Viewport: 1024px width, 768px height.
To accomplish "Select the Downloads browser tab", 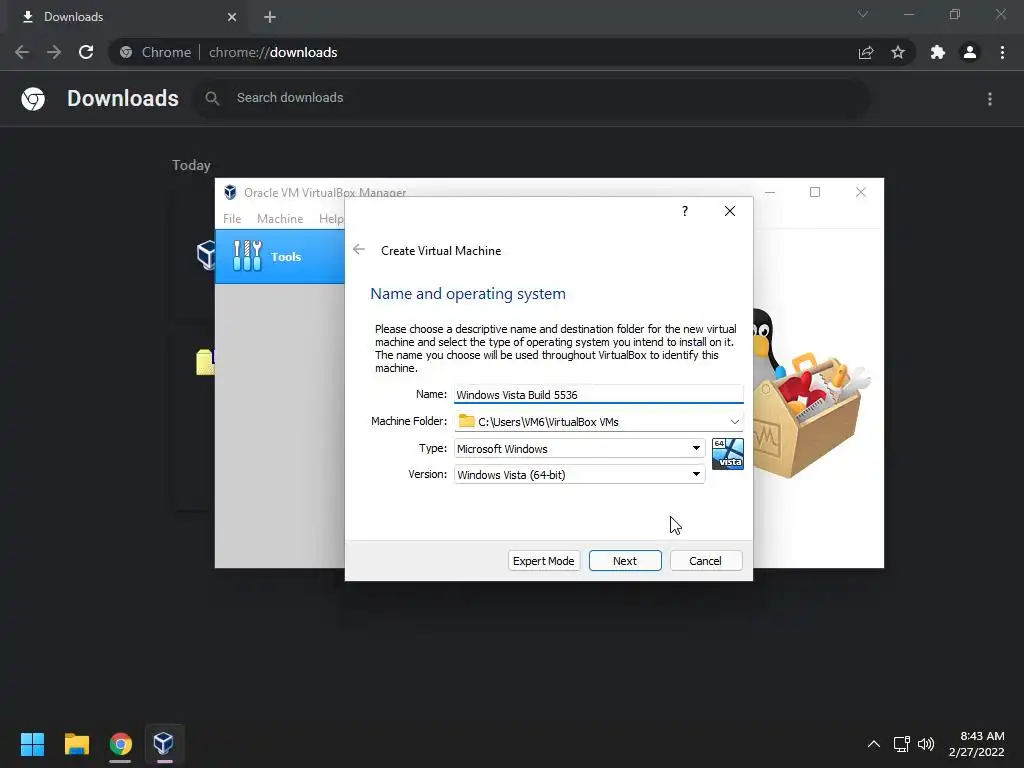I will coord(129,17).
